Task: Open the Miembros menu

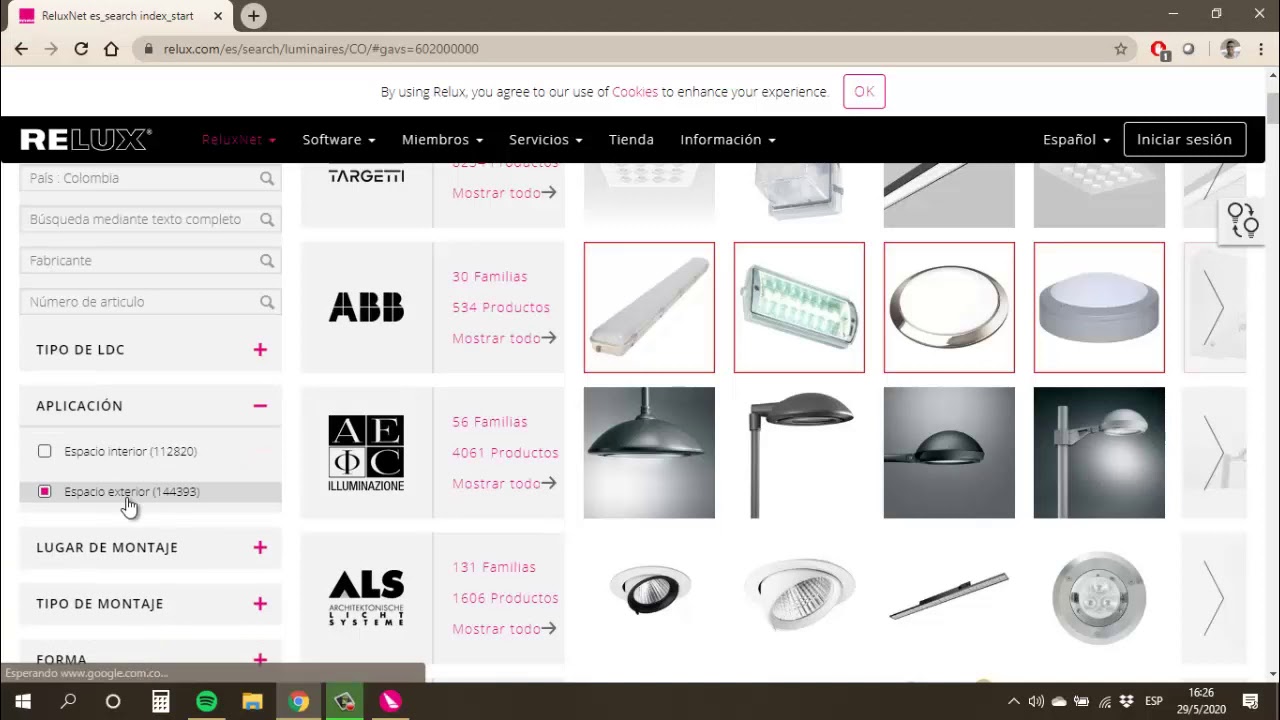Action: [442, 140]
